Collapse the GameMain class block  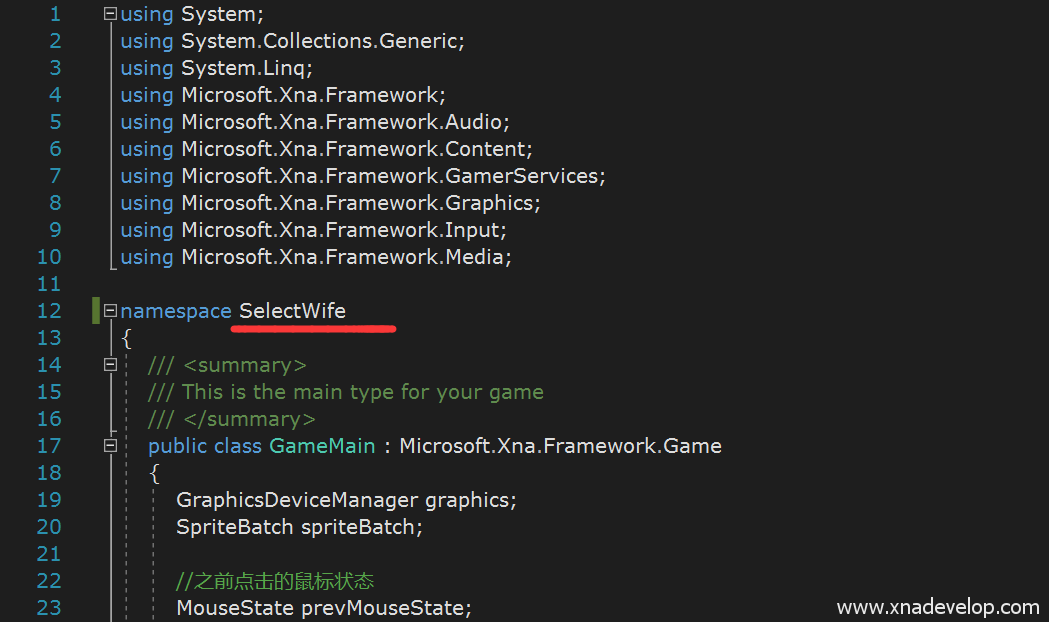(x=110, y=446)
